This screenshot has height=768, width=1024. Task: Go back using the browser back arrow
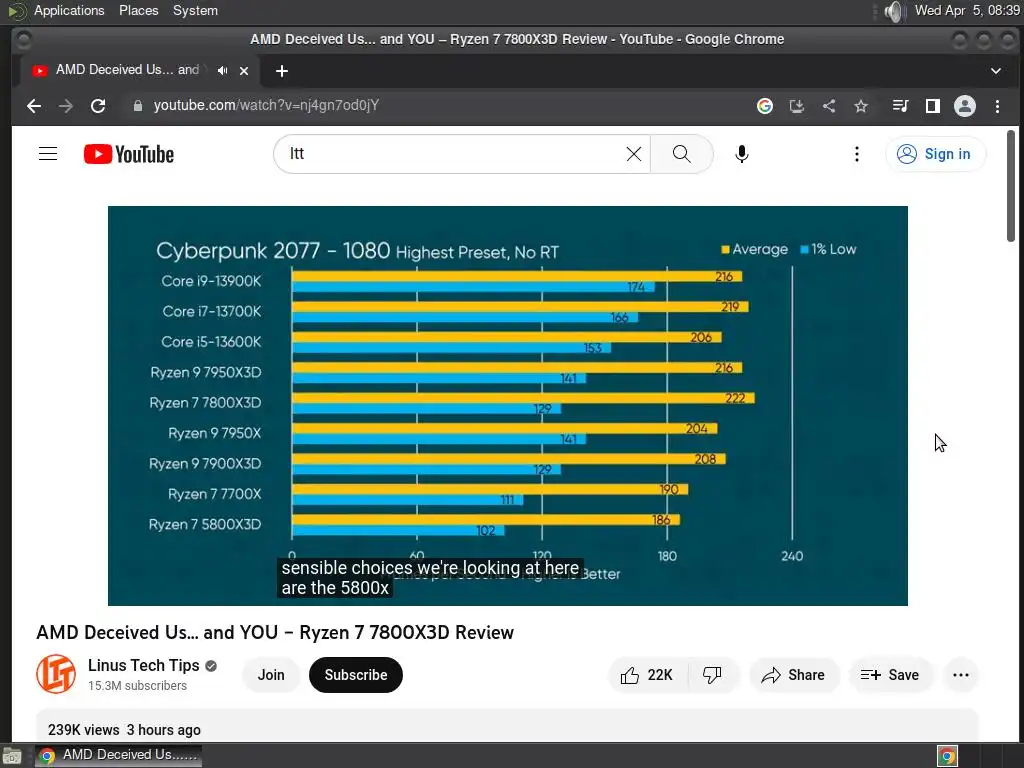click(34, 106)
